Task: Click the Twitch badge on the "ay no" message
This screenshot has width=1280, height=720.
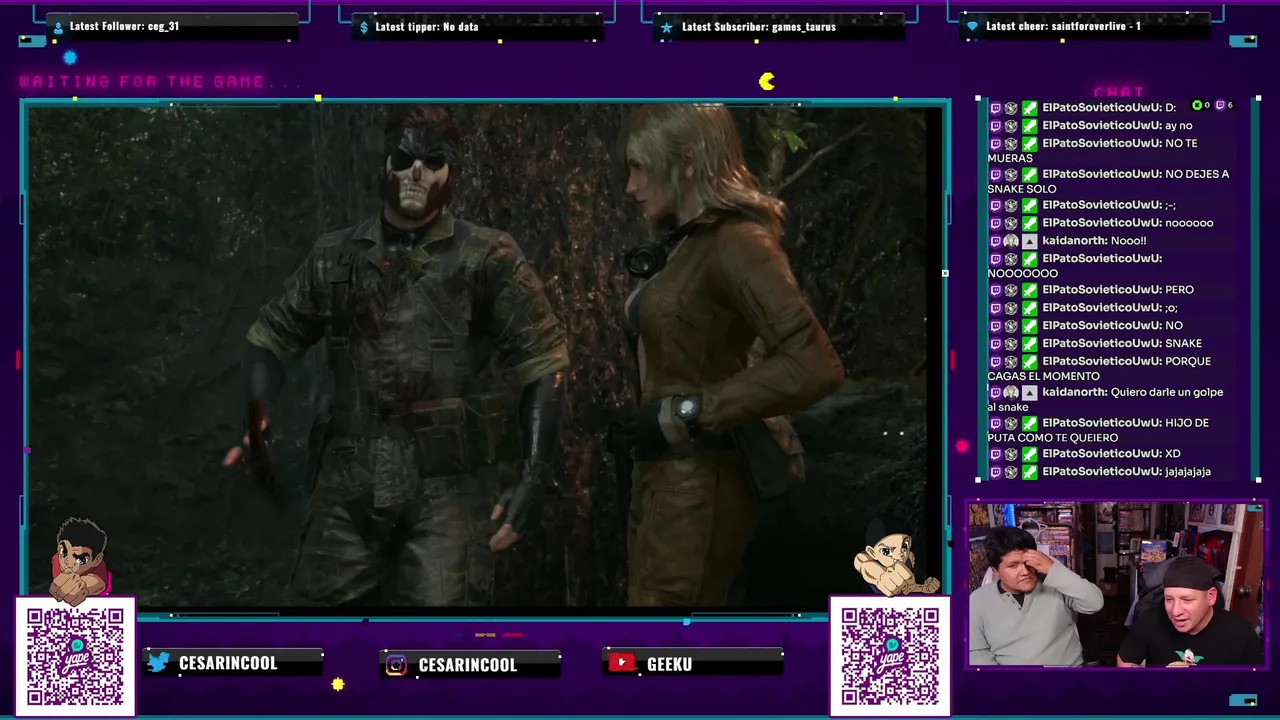Action: 995,126
